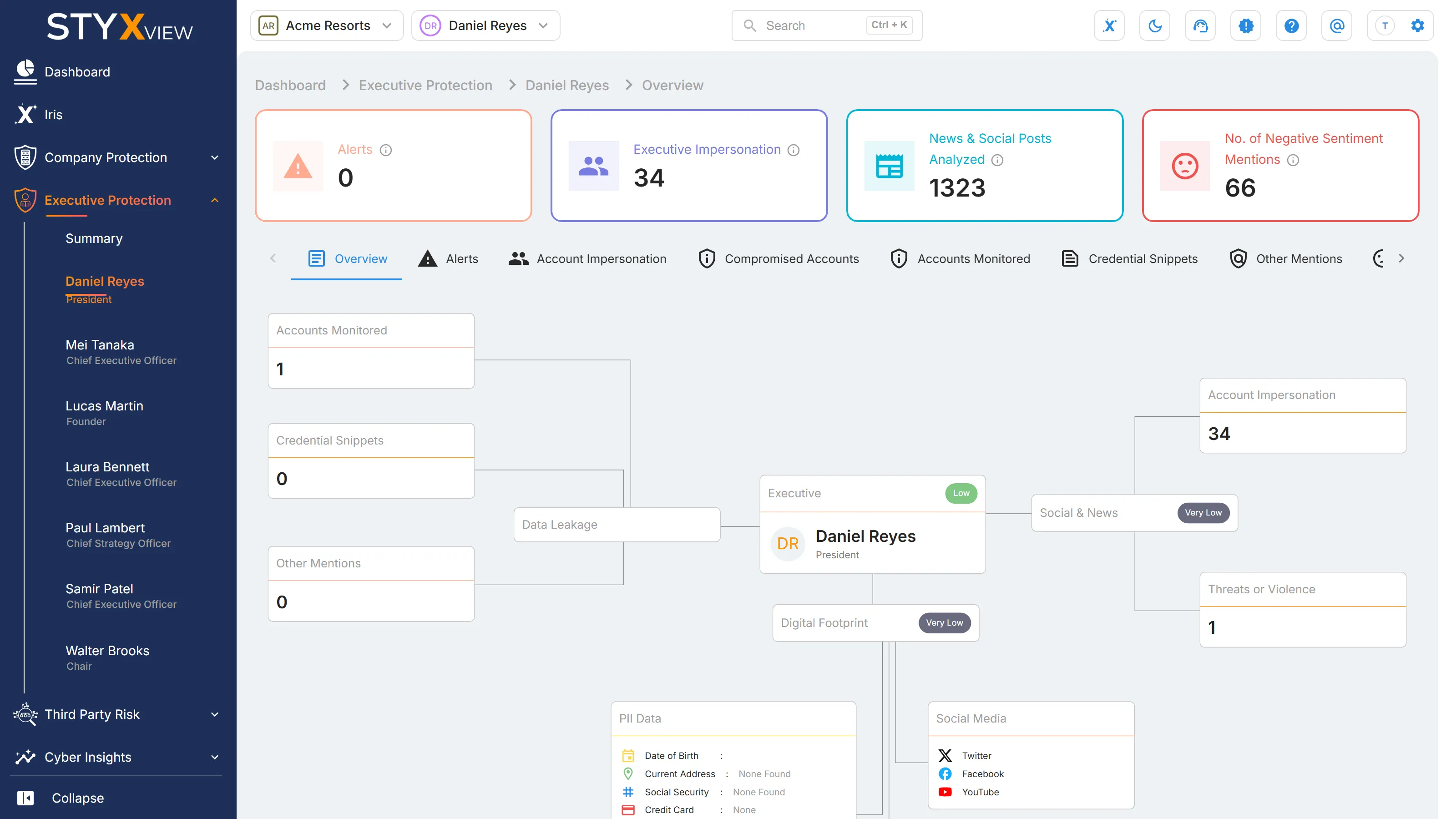The image size is (1456, 819).
Task: Select Mei Tanaka in the sidebar
Action: 121,352
